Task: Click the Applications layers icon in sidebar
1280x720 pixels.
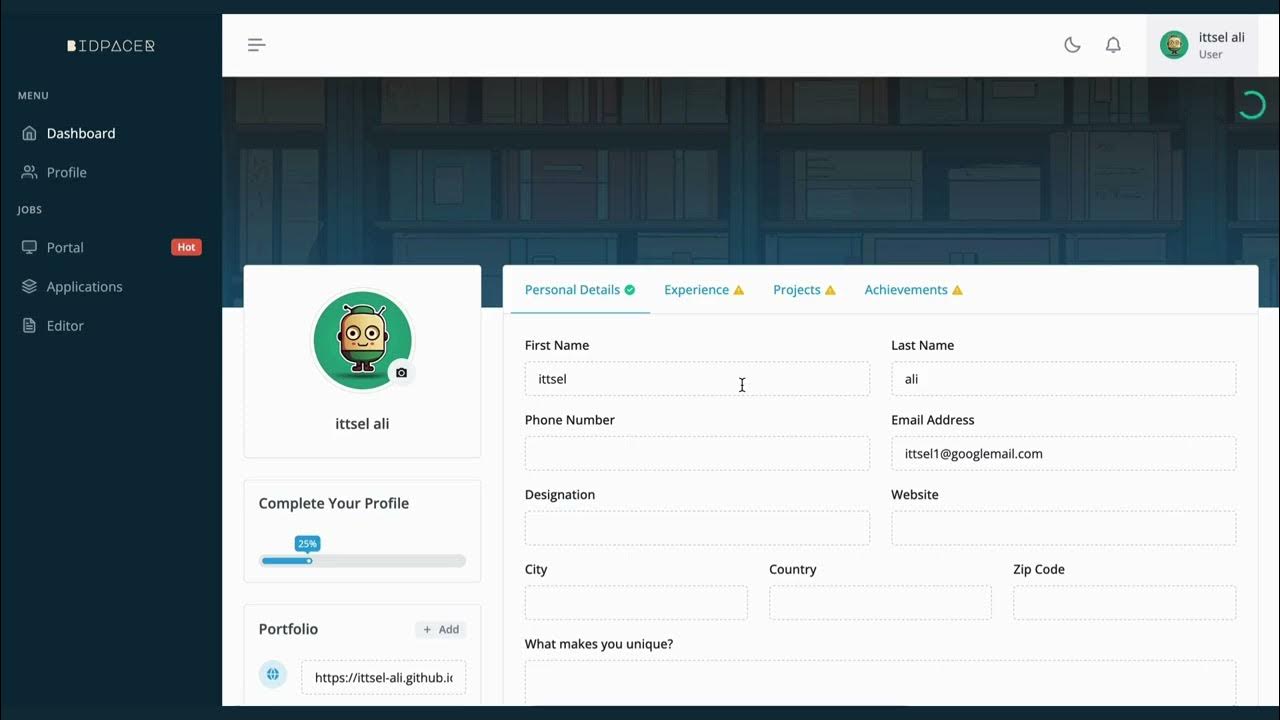Action: [x=29, y=286]
